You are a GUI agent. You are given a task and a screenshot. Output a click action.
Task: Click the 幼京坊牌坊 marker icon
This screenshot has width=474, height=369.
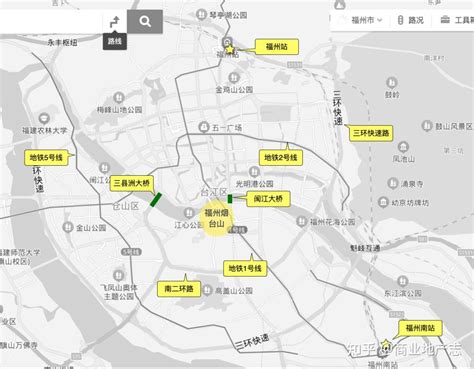[383, 202]
